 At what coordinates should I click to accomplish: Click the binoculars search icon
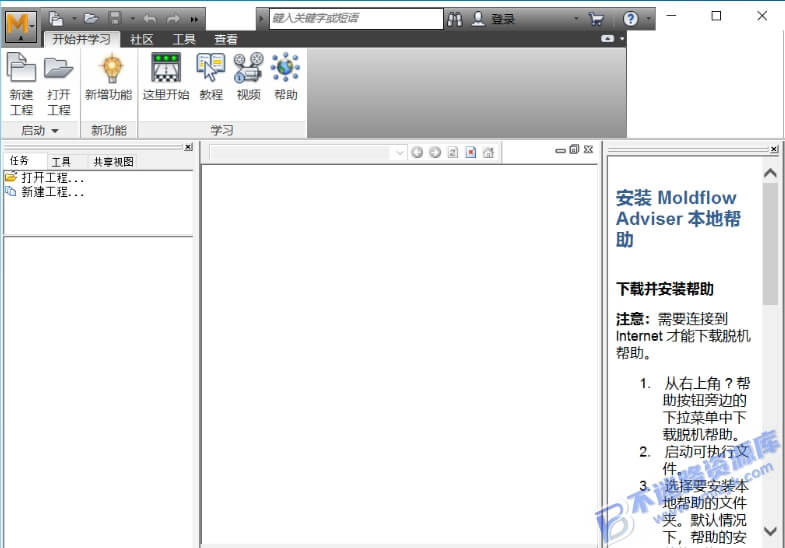455,19
